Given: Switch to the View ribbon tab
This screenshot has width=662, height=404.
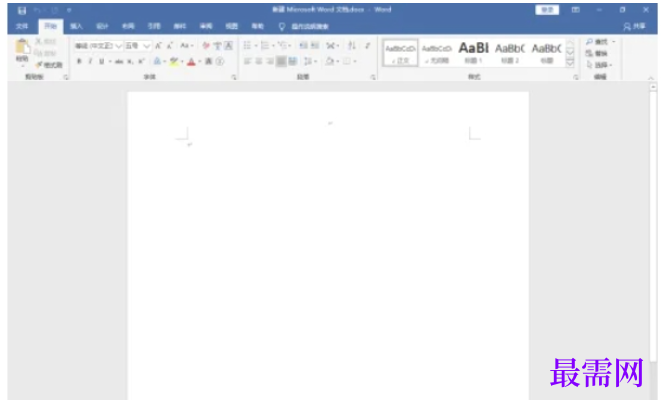Looking at the screenshot, I should pos(231,26).
